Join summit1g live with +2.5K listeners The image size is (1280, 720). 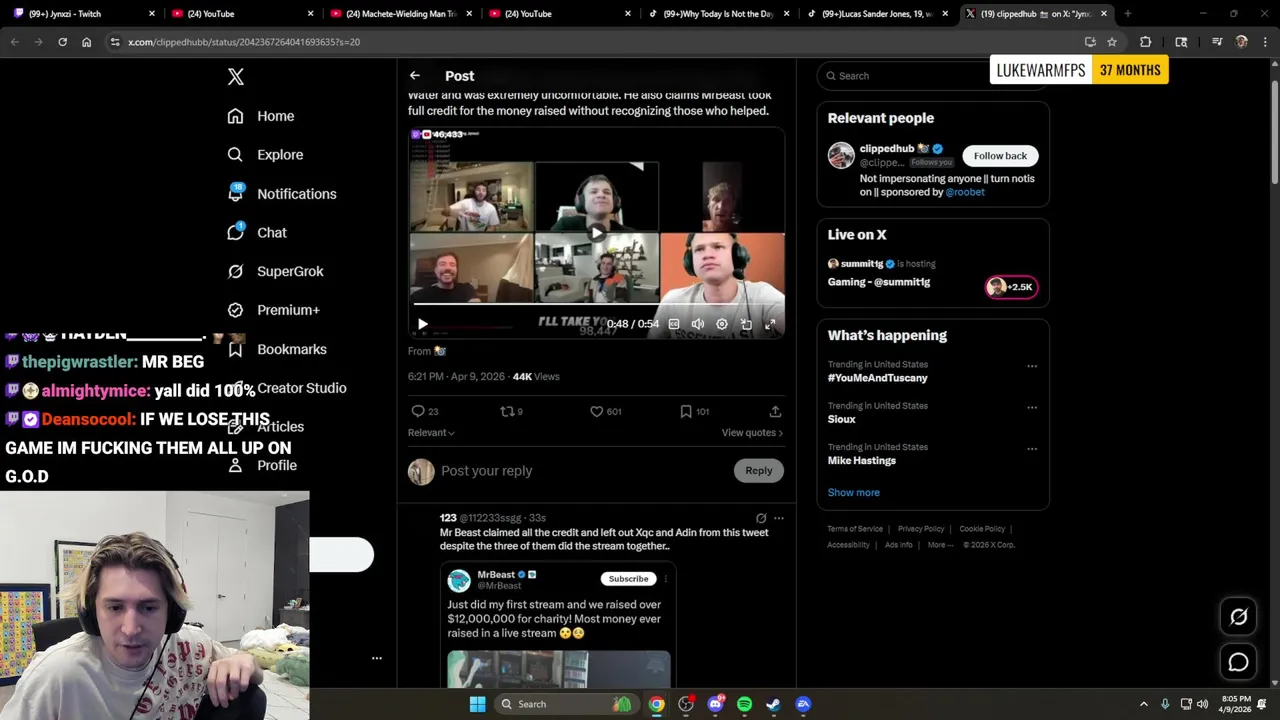tap(1011, 287)
